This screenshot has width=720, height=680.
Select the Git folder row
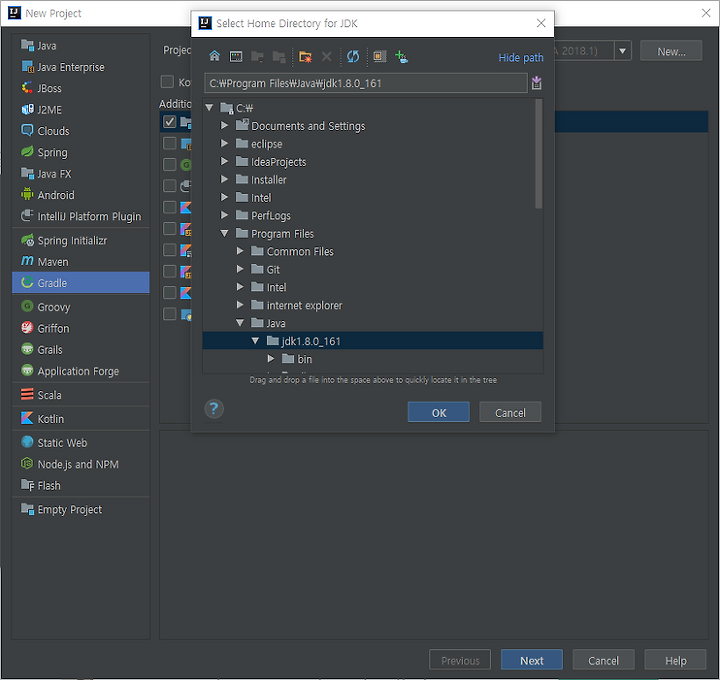372,270
